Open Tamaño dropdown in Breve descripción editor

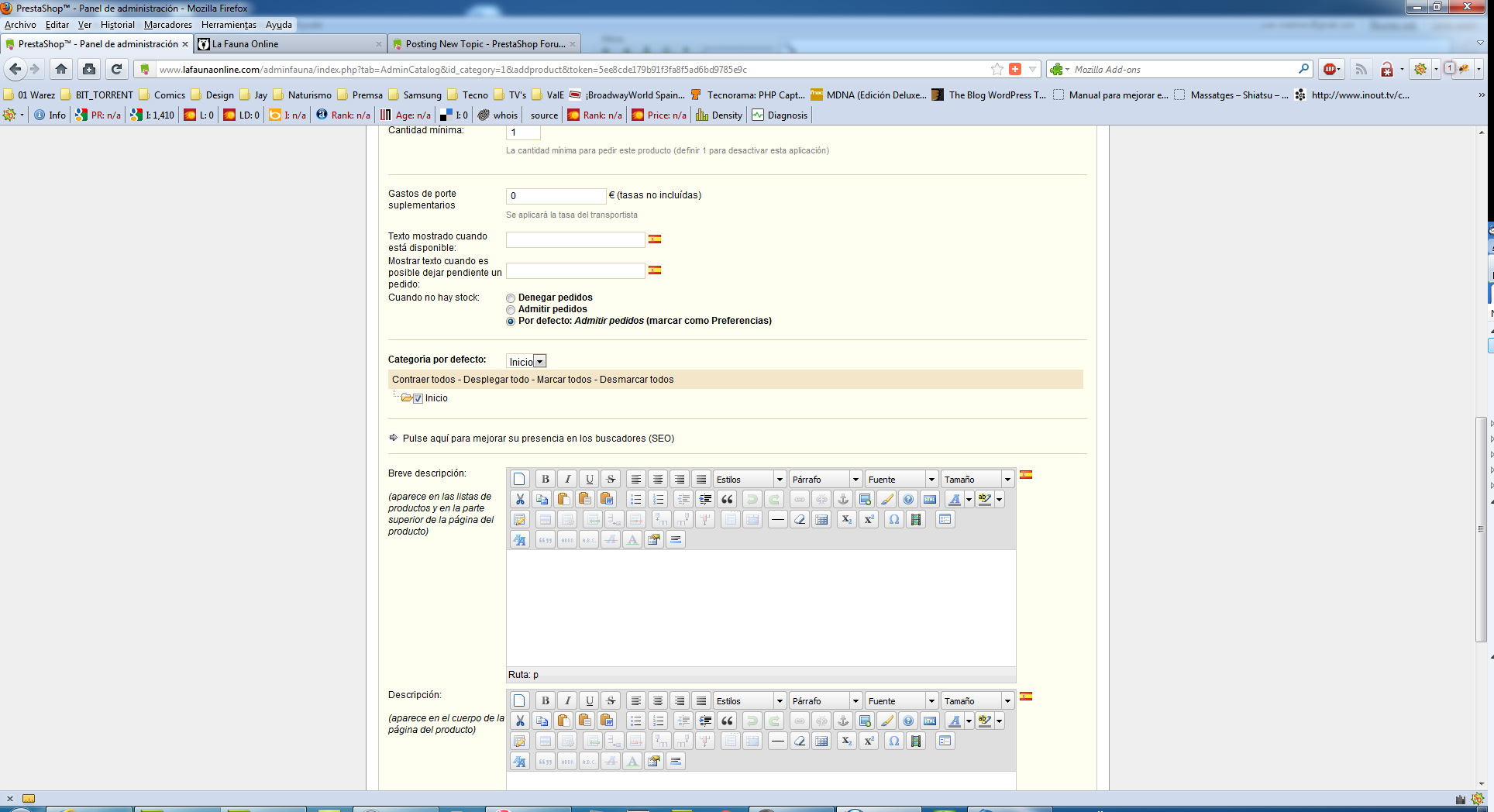point(977,479)
